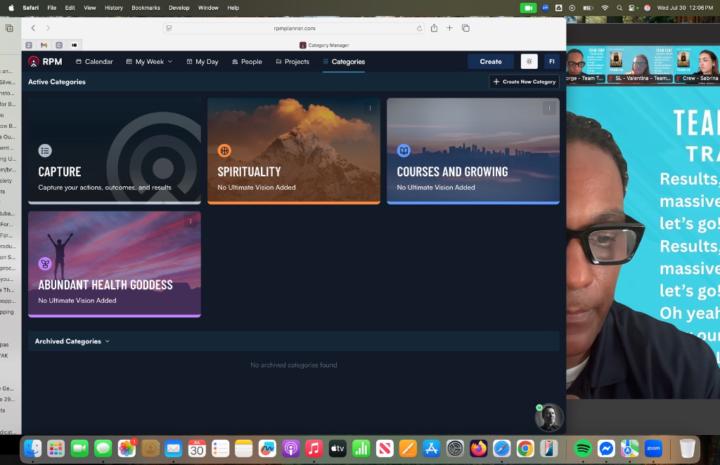Image resolution: width=720 pixels, height=465 pixels.
Task: Open Firefox from the dock
Action: click(478, 448)
